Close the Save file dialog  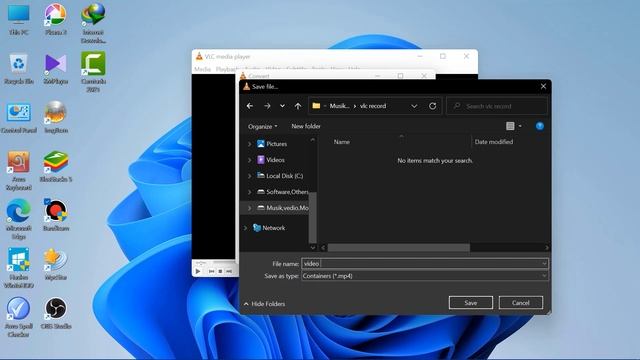coord(543,87)
